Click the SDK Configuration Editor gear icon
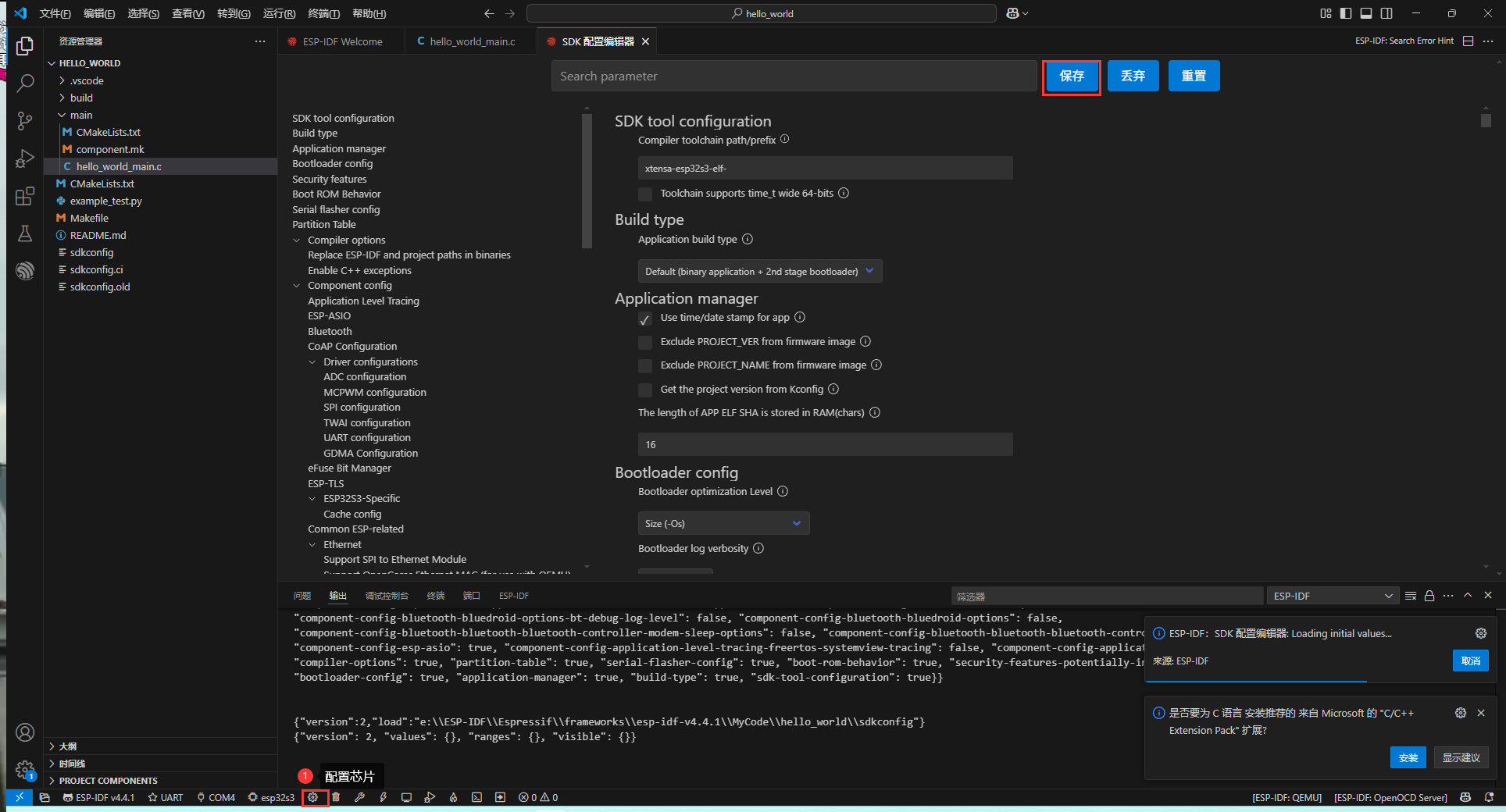Image resolution: width=1506 pixels, height=812 pixels. [312, 797]
